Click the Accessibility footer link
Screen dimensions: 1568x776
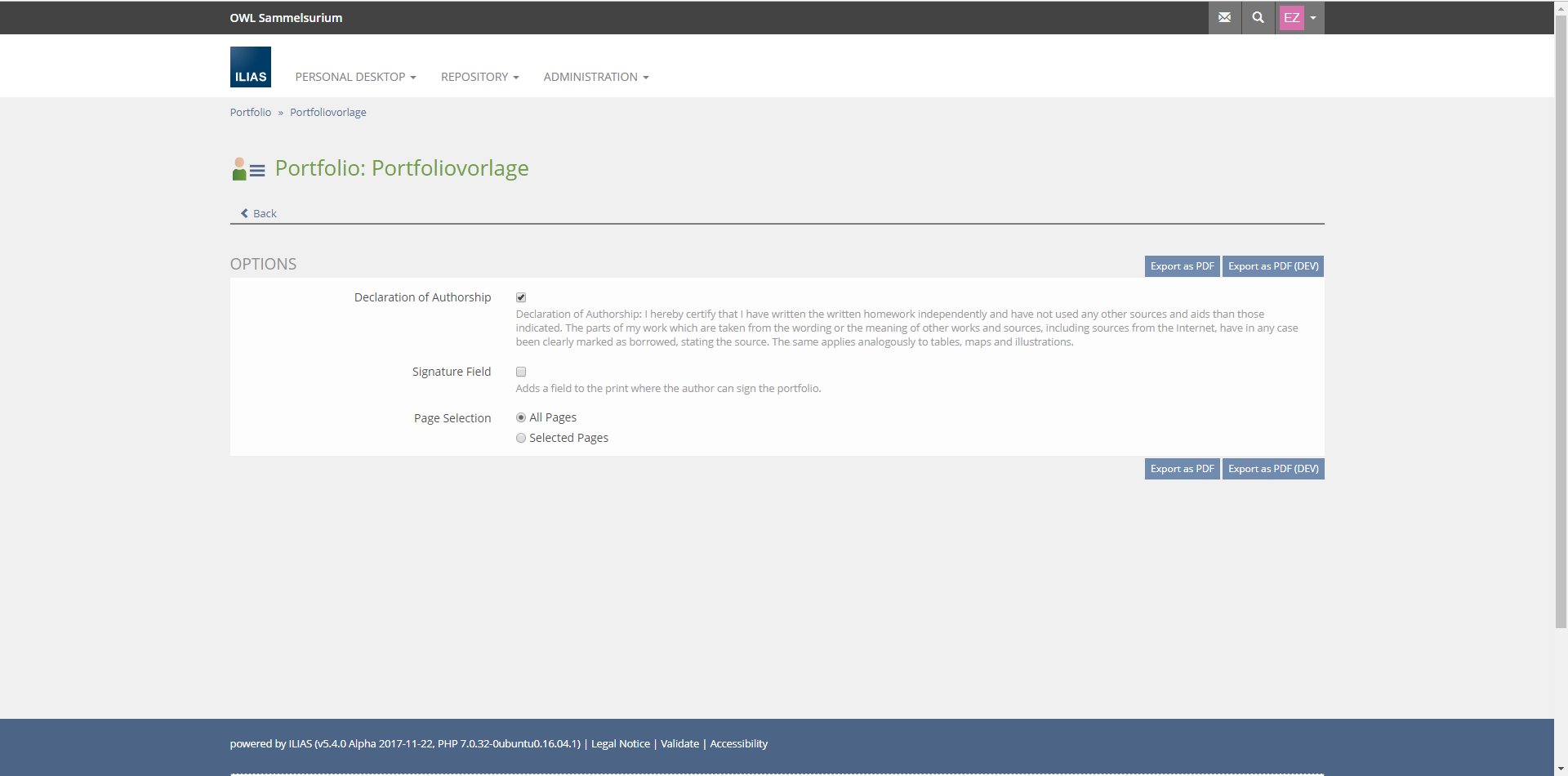[x=738, y=743]
